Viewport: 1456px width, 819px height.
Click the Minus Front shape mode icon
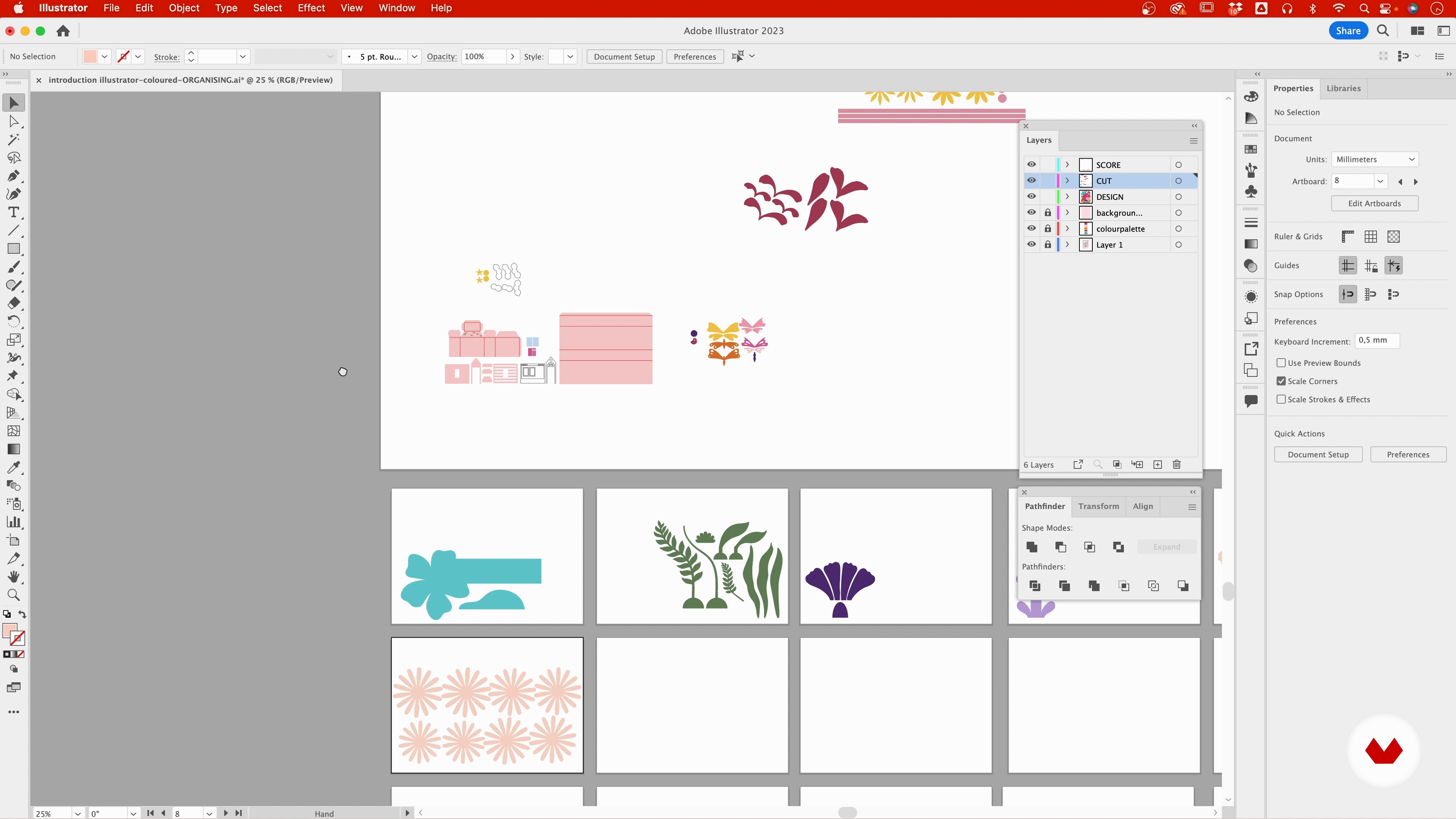coord(1061,546)
